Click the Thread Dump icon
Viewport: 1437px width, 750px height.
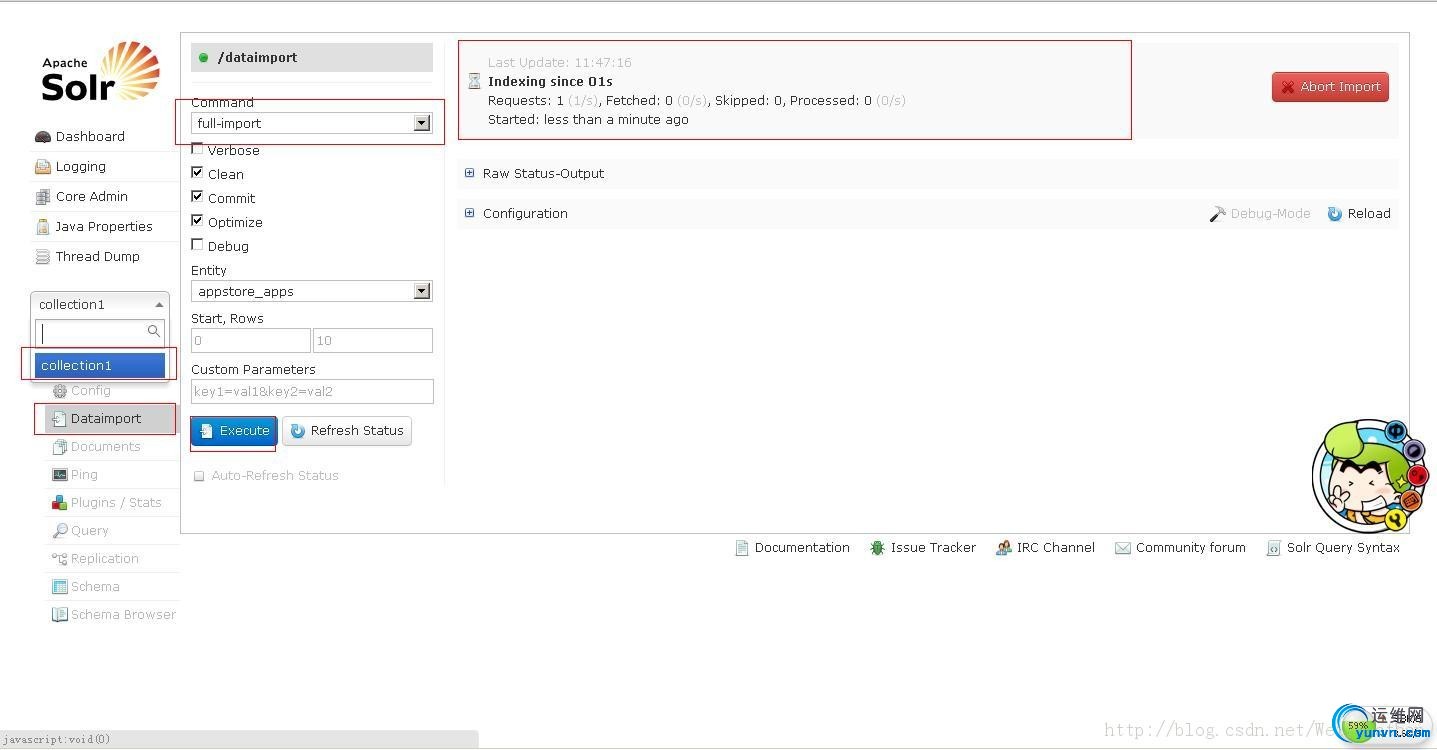pos(42,257)
